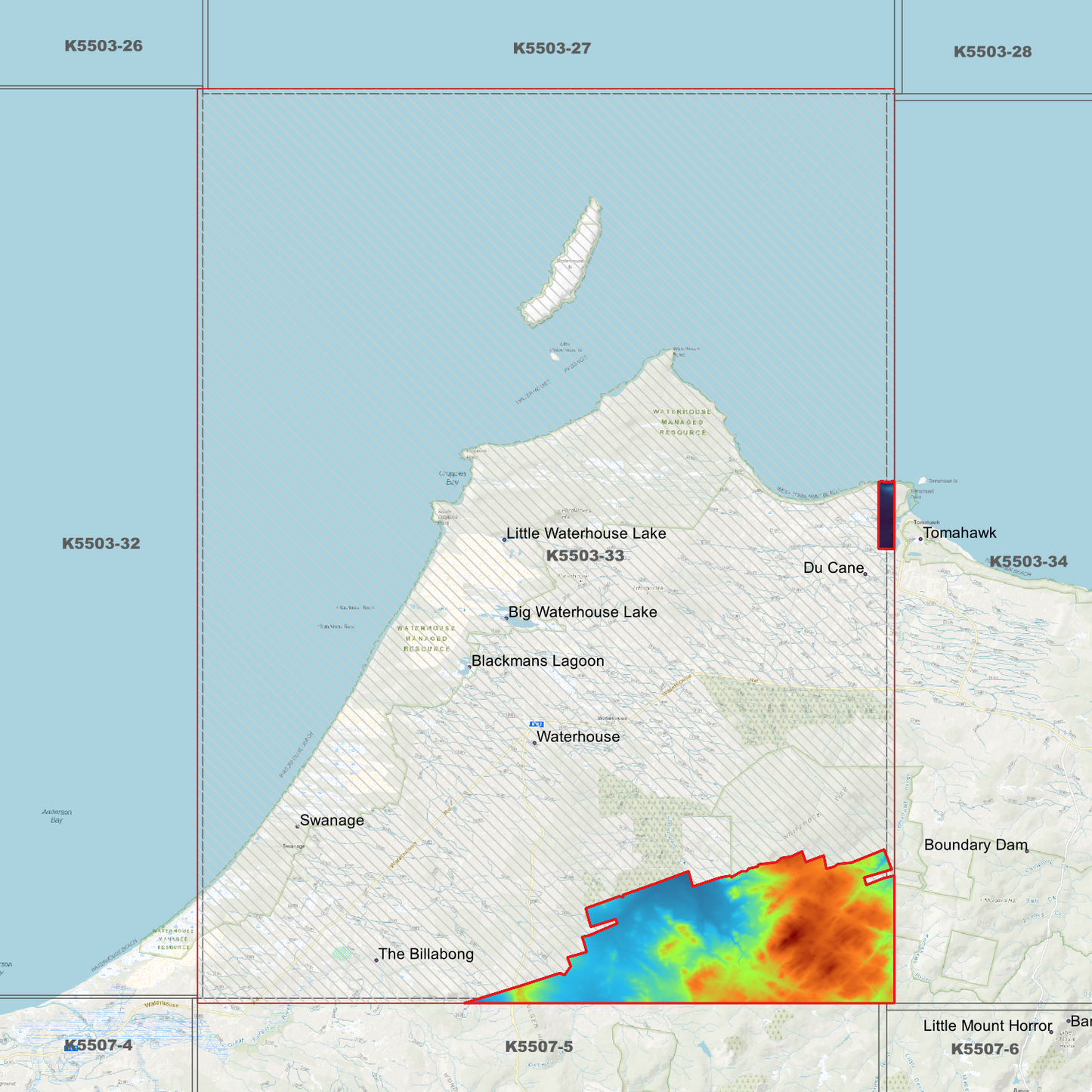Select The Billabong place label
This screenshot has width=1092, height=1092.
(426, 954)
